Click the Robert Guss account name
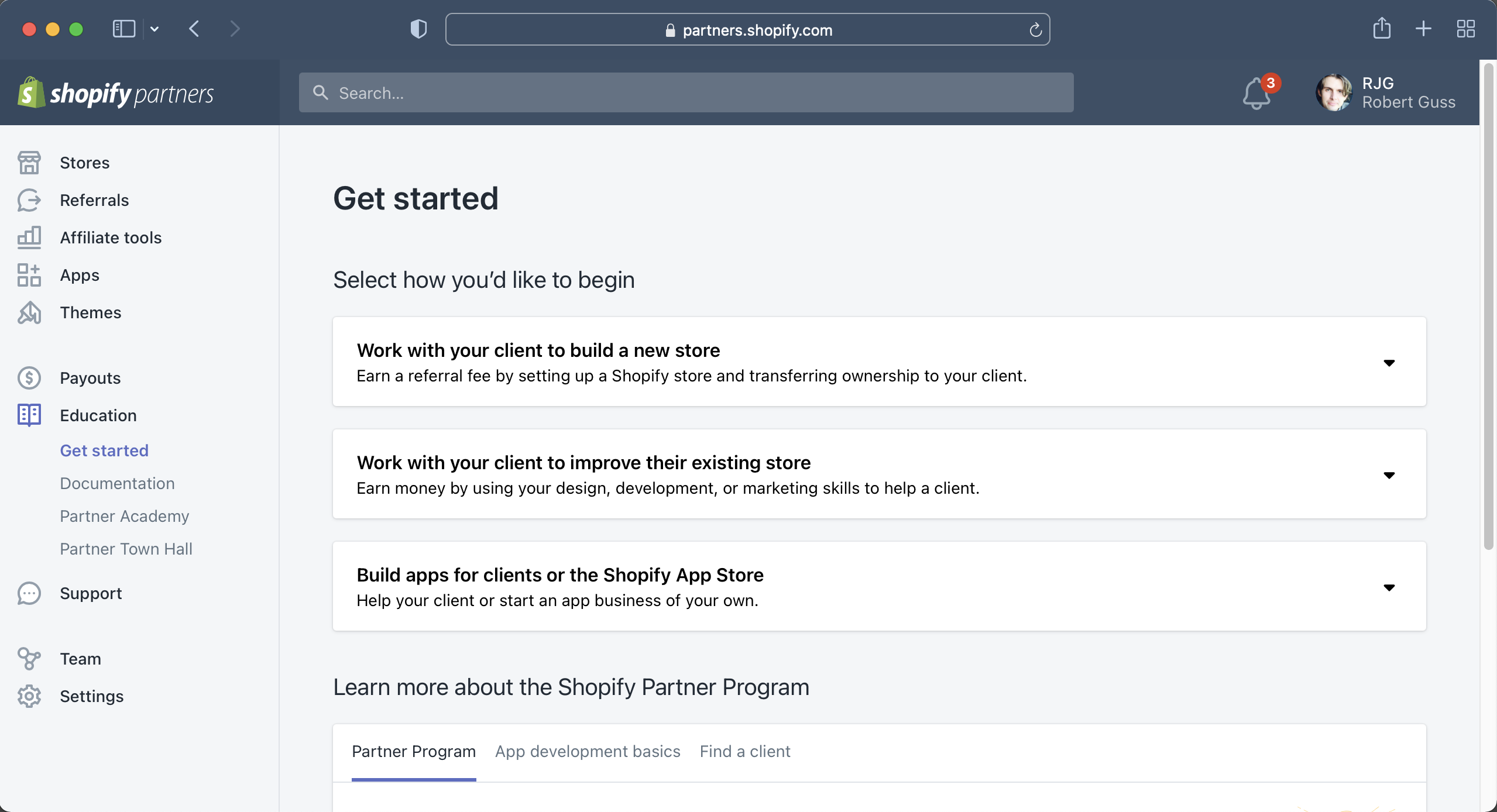 pos(1408,102)
